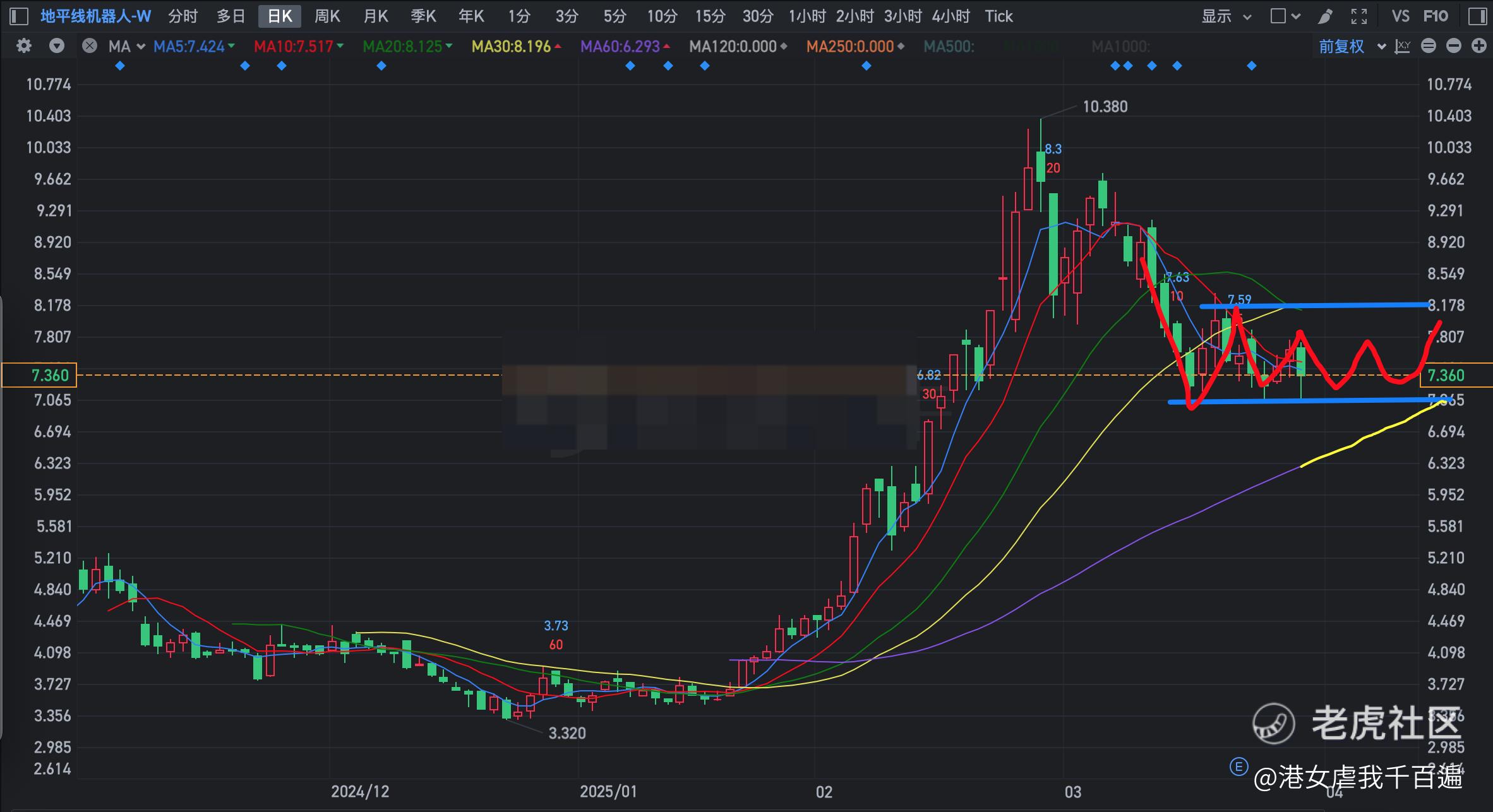The height and width of the screenshot is (812, 1493).
Task: Enter fullscreen chart mode
Action: pos(1358,16)
